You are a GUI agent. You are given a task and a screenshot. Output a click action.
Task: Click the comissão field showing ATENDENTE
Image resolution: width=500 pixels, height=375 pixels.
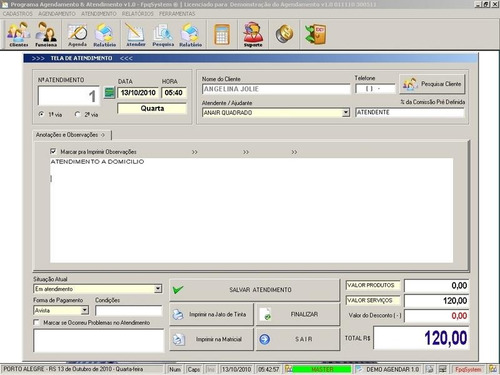(410, 112)
